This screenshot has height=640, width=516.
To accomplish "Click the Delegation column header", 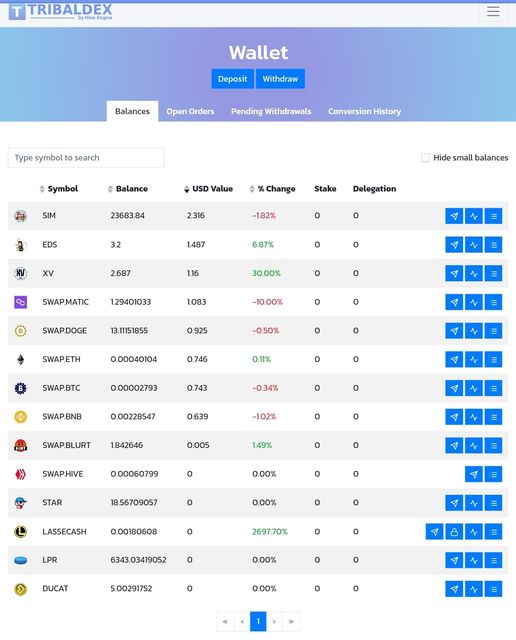I will click(374, 189).
